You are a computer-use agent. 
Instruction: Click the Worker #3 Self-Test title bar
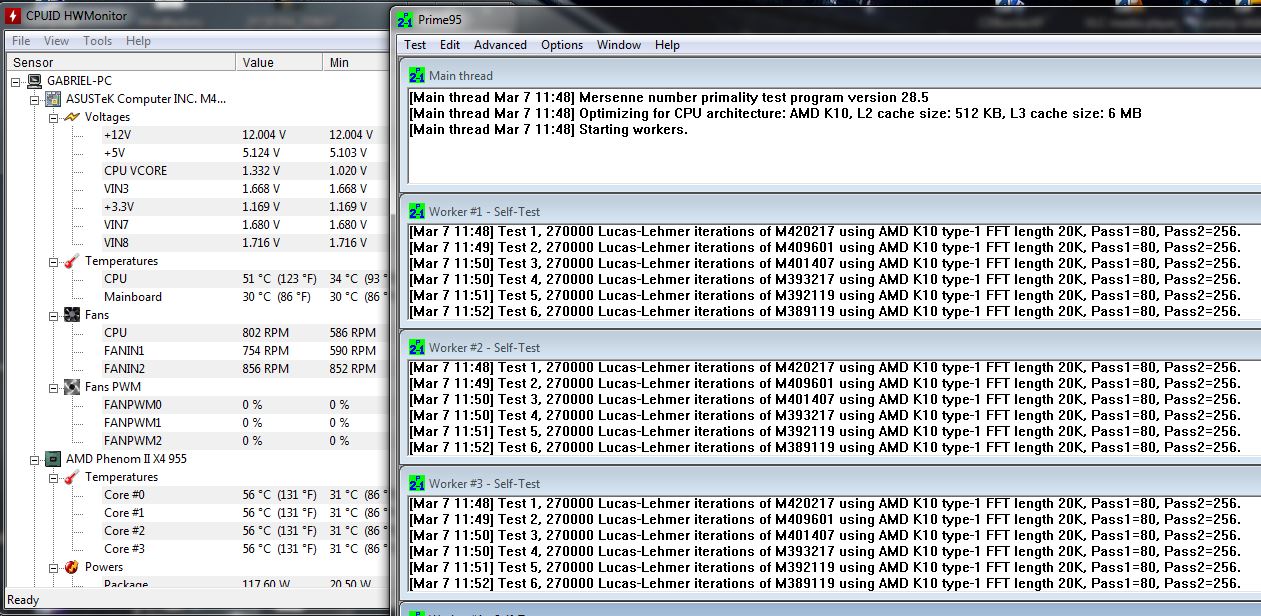[x=830, y=483]
